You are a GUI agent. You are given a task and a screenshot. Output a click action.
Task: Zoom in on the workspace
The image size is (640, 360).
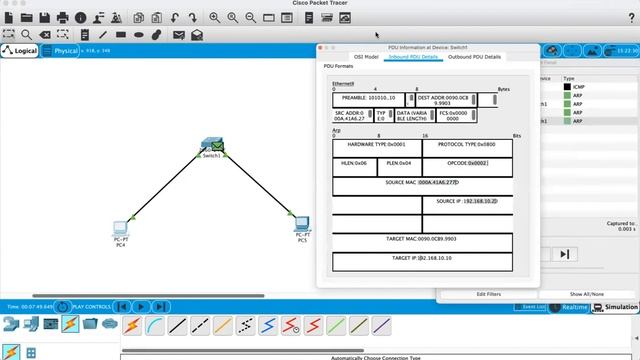pyautogui.click(x=214, y=18)
